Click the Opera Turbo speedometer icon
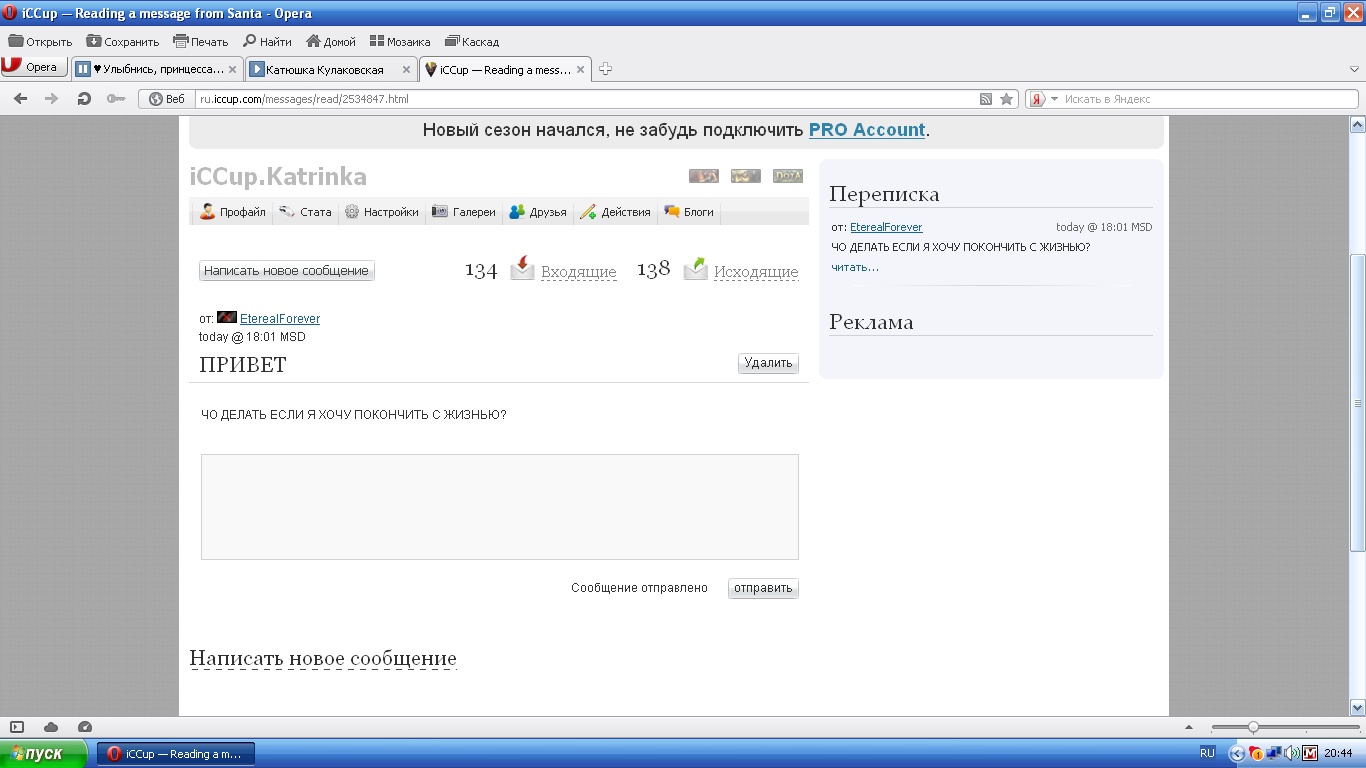Image resolution: width=1366 pixels, height=768 pixels. pos(85,727)
